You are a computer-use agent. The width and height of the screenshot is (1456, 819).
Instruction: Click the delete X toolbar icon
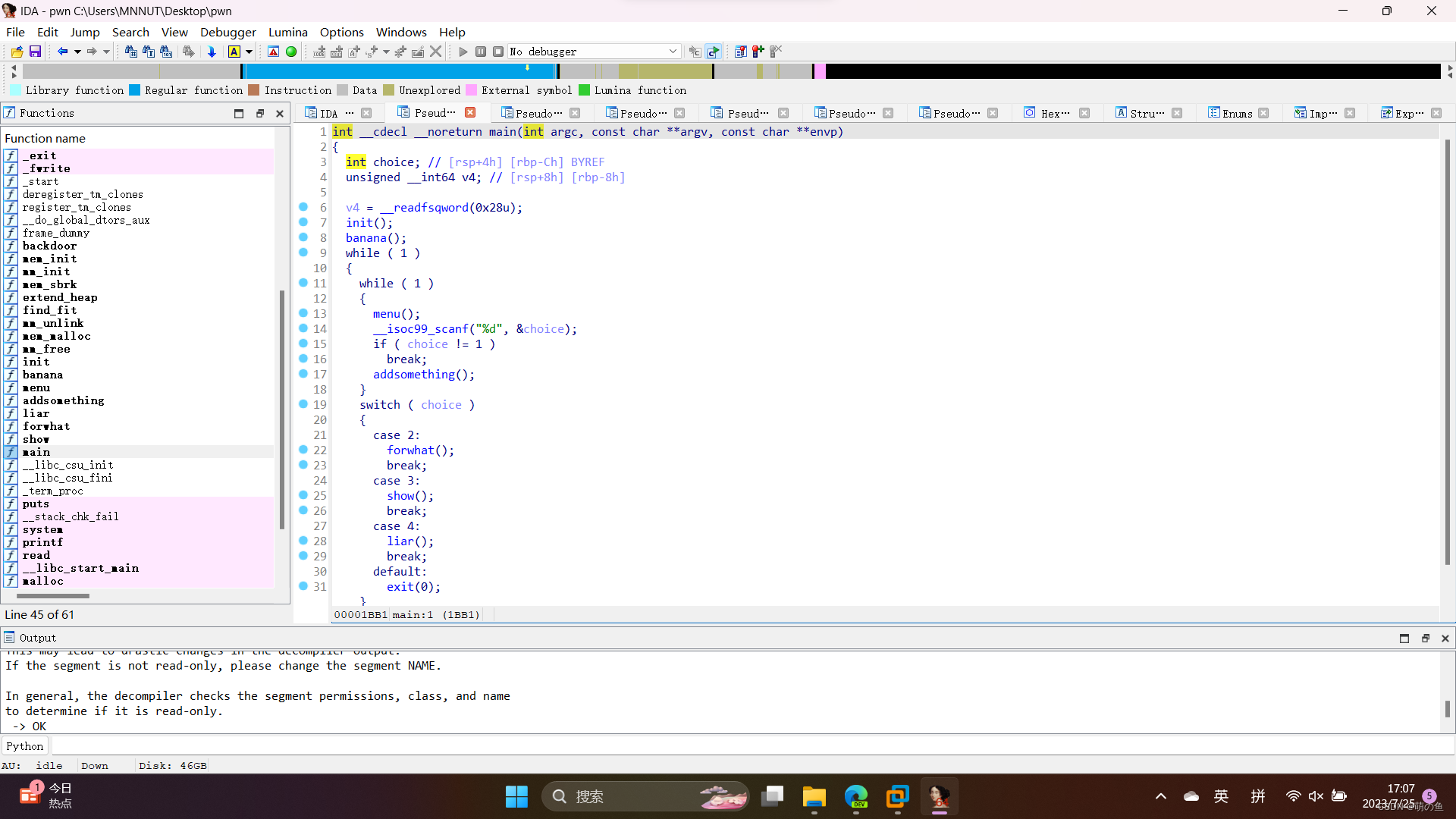pos(435,52)
